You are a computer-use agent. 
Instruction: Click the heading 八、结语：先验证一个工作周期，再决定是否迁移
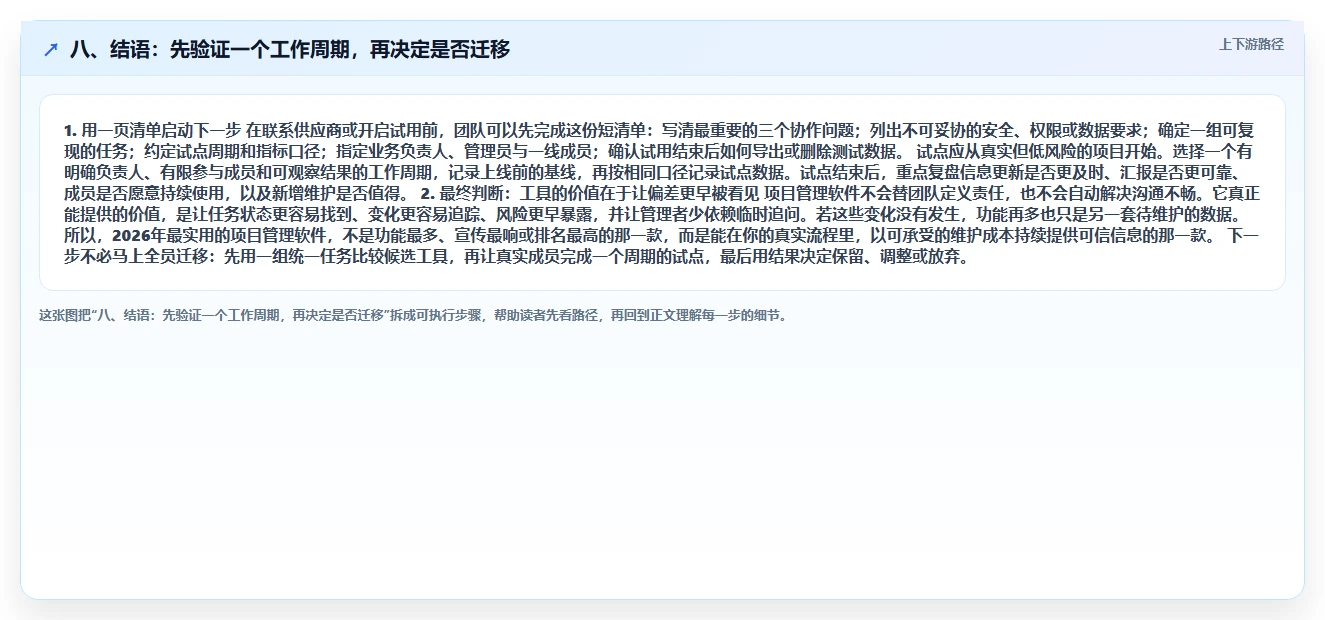[x=290, y=50]
